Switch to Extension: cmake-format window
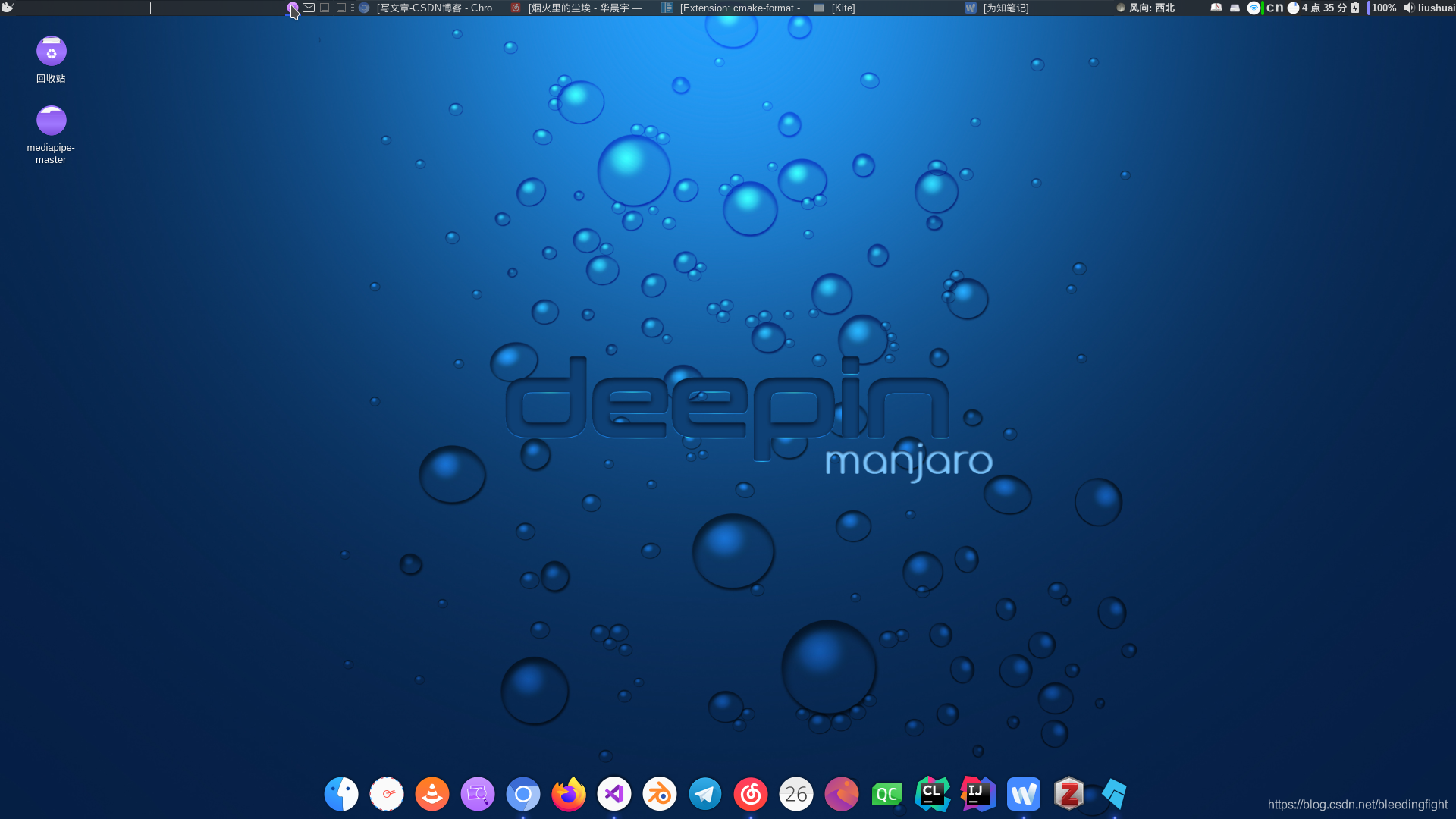This screenshot has width=1456, height=819. [x=735, y=8]
